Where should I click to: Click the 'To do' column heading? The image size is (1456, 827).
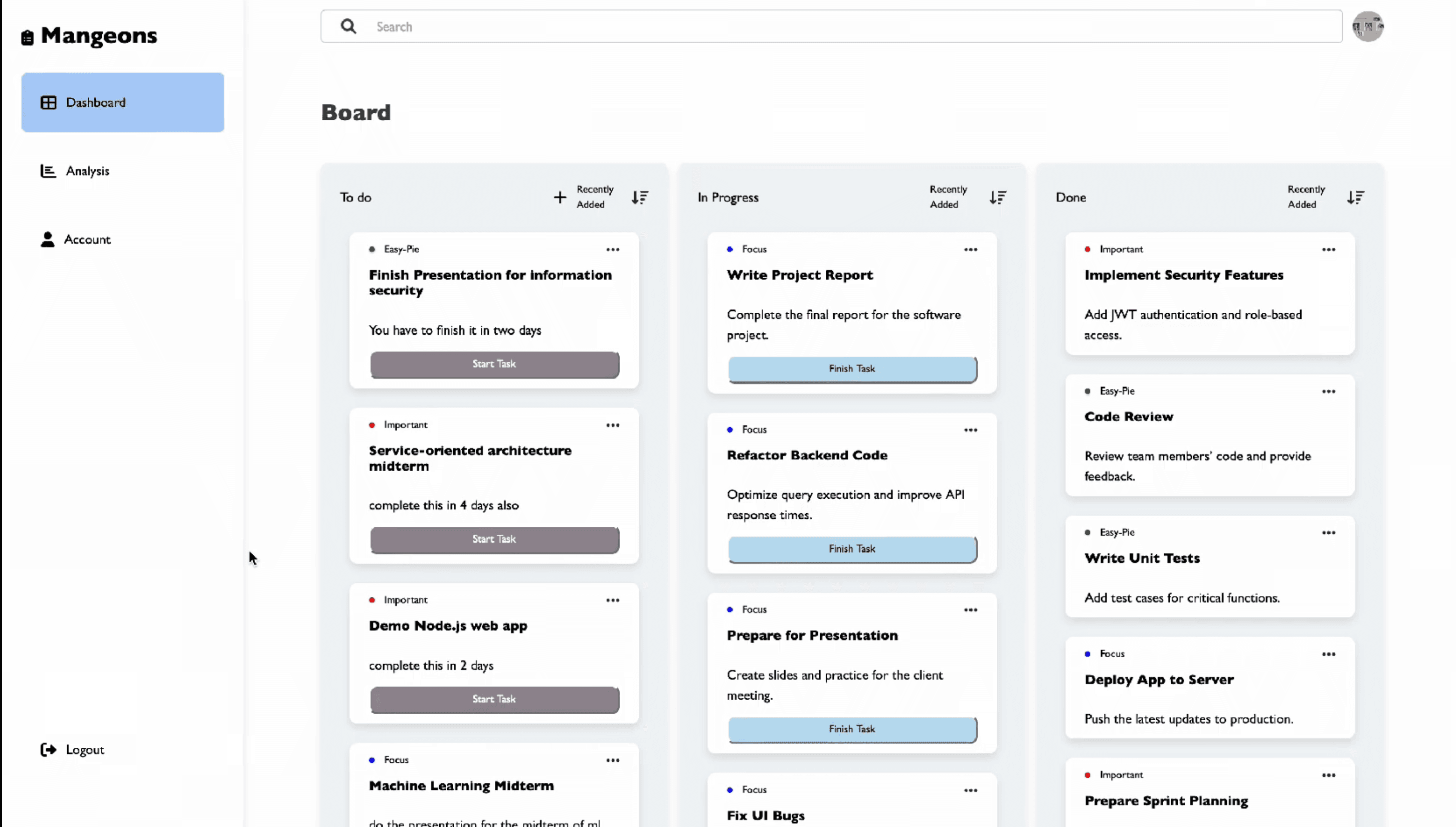point(355,197)
